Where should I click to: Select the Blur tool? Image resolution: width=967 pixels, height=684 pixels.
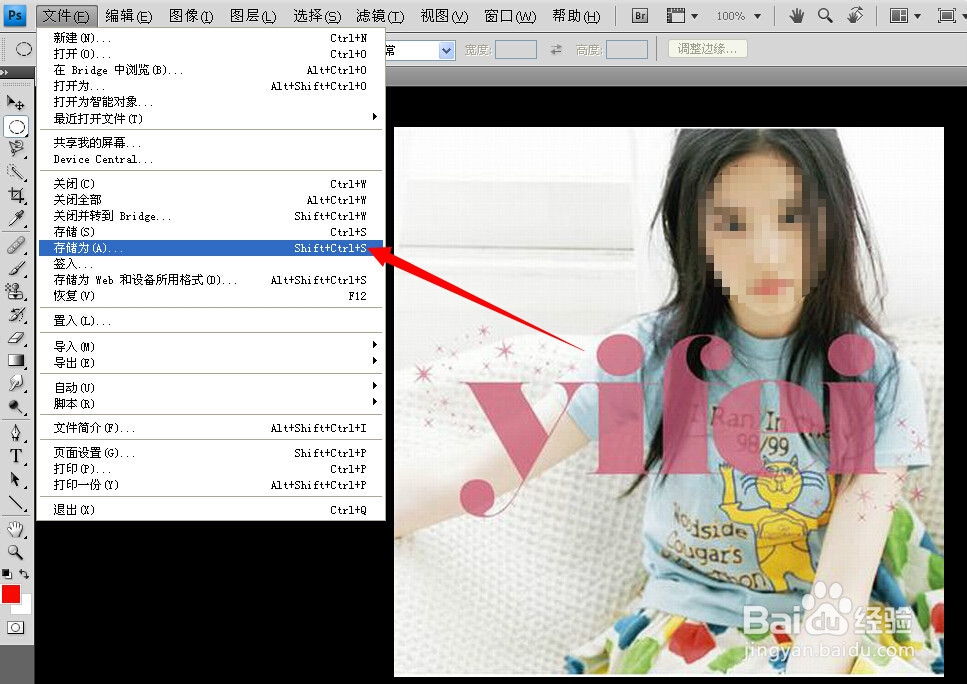tap(16, 383)
